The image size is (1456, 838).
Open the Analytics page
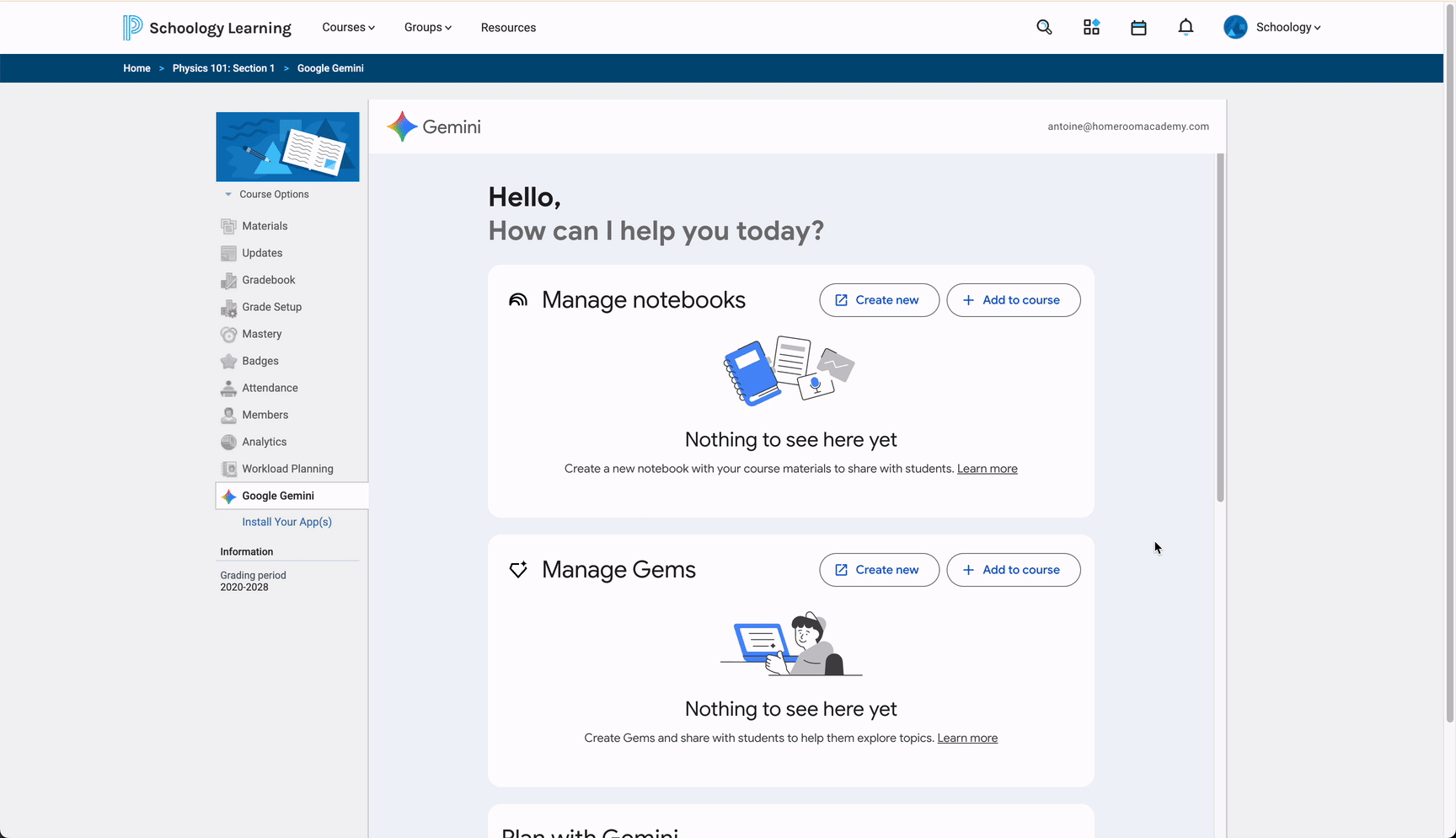coord(264,442)
